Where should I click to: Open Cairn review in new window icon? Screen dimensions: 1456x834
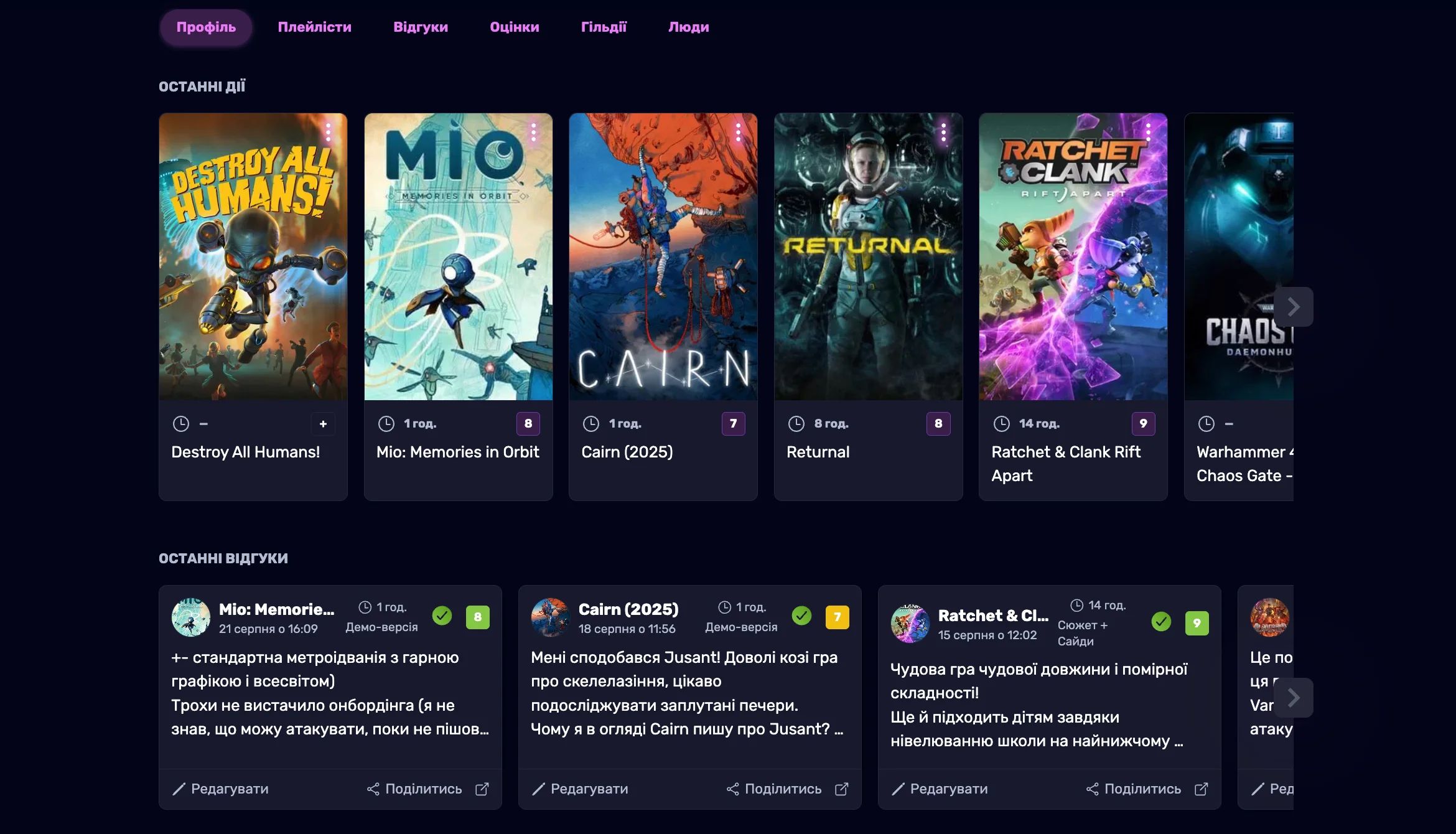coord(841,789)
